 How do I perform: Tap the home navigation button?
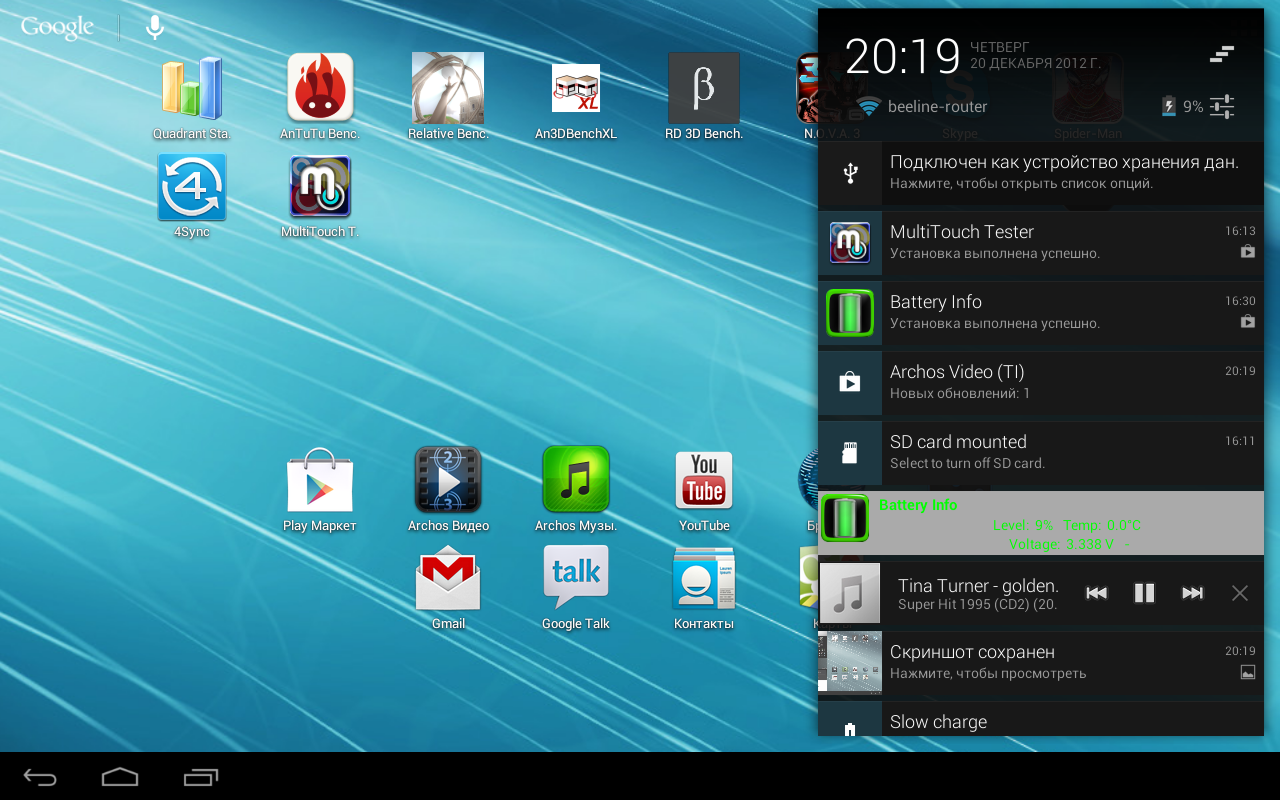click(120, 777)
